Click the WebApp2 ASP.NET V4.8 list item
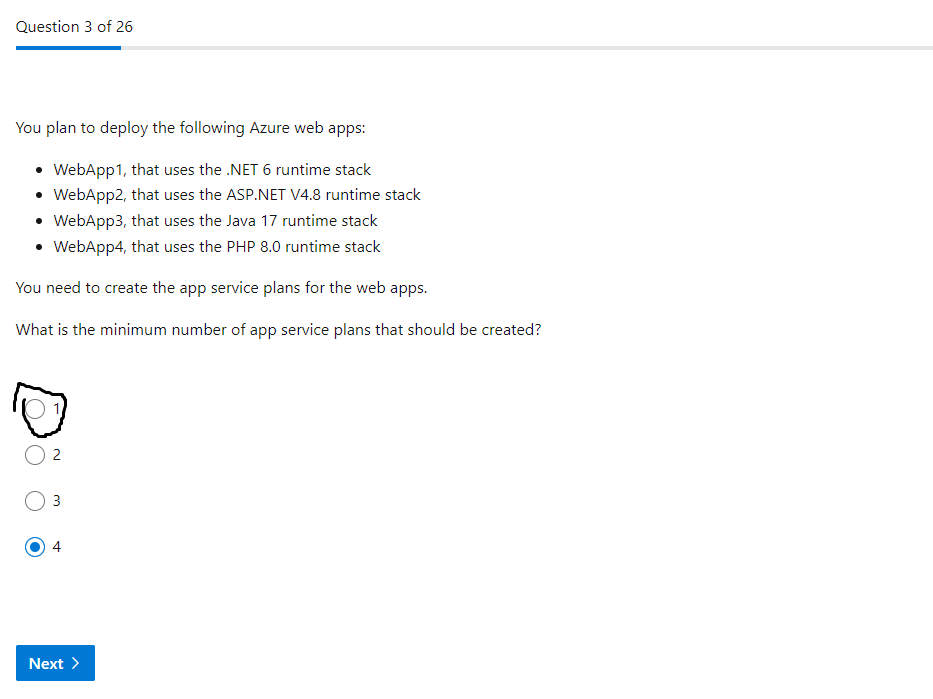This screenshot has width=933, height=699. point(237,195)
